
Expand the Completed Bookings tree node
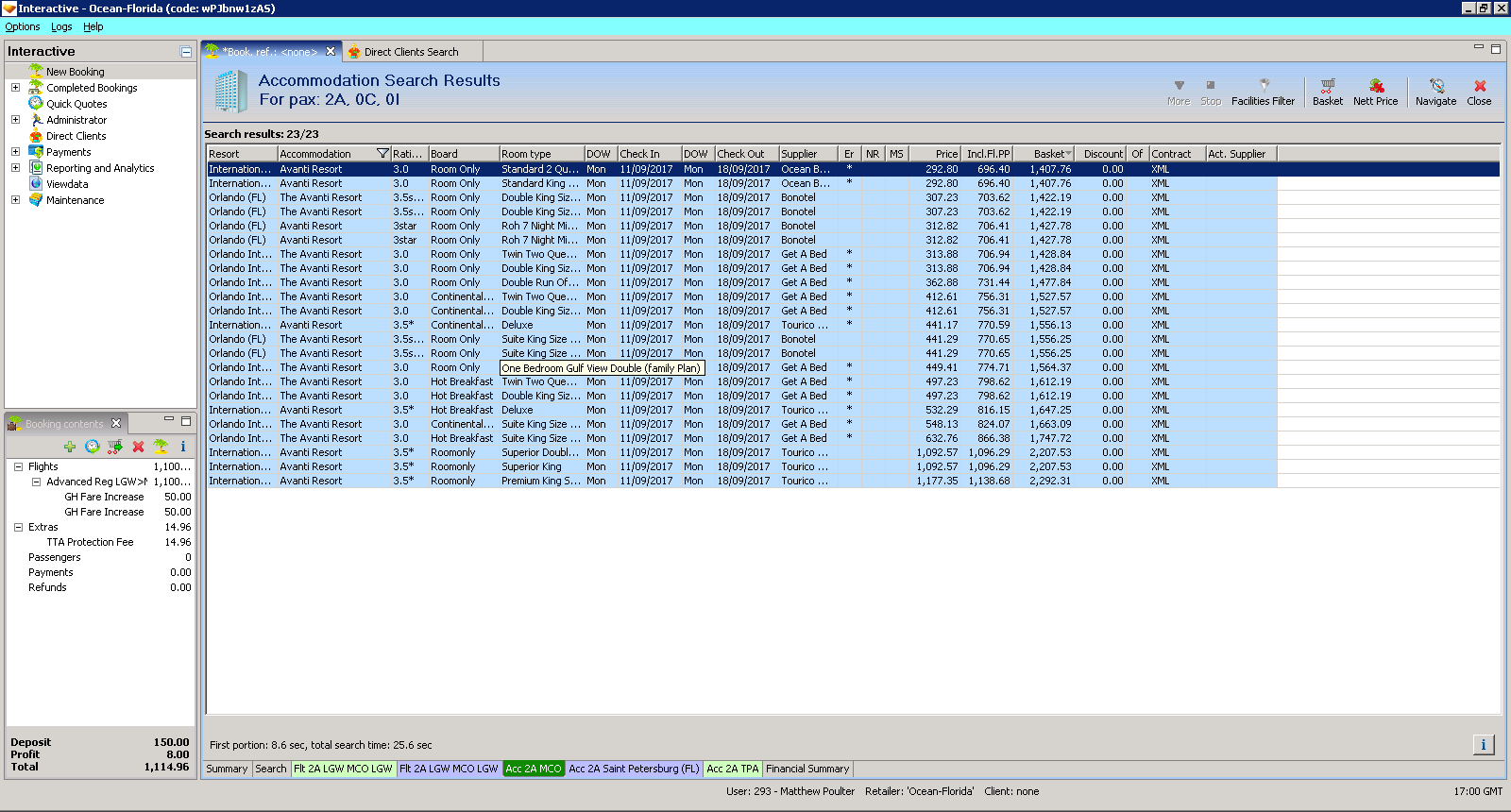tap(15, 88)
